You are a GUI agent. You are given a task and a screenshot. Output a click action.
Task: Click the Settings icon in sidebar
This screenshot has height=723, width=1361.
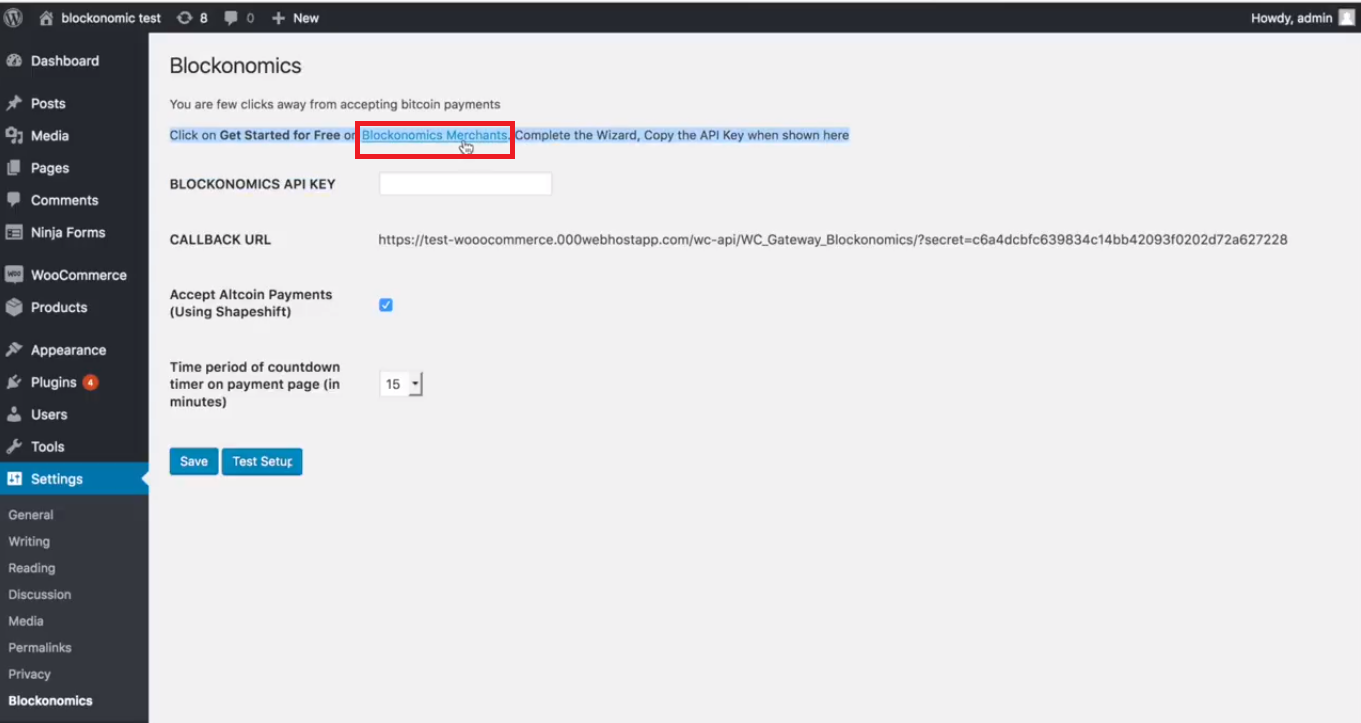[x=14, y=479]
